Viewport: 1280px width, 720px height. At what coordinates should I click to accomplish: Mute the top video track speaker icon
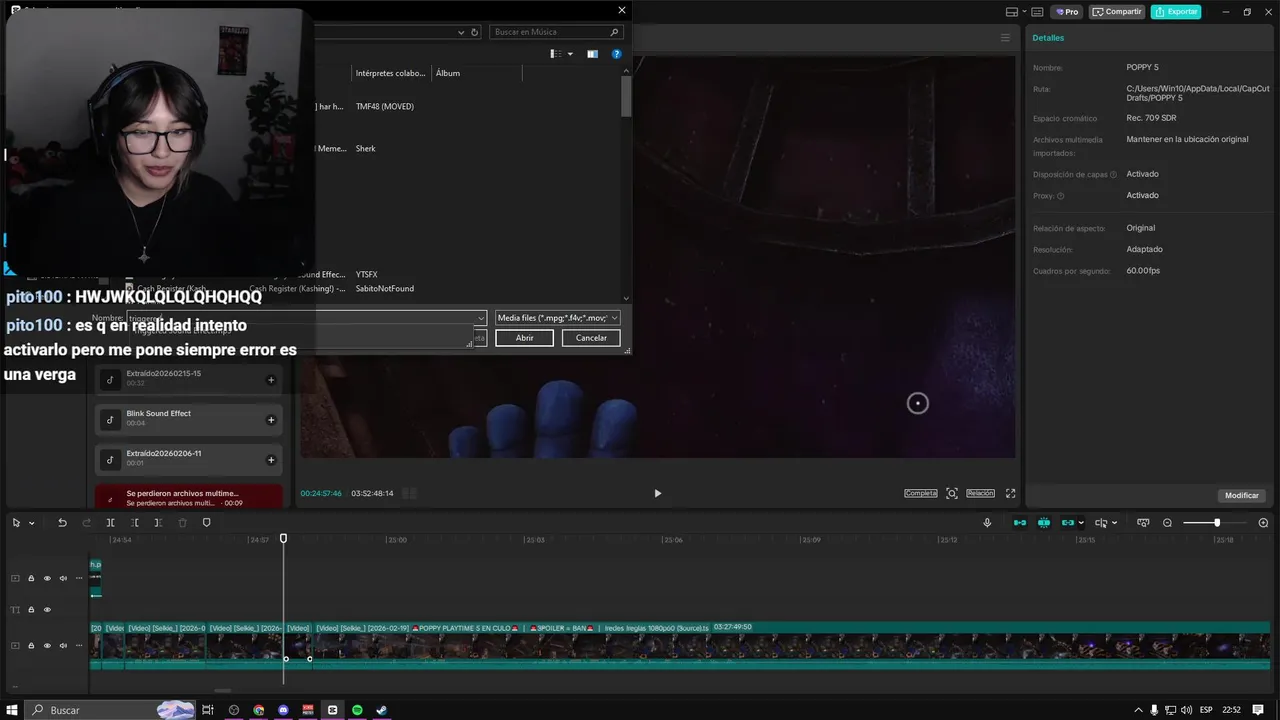click(x=63, y=578)
